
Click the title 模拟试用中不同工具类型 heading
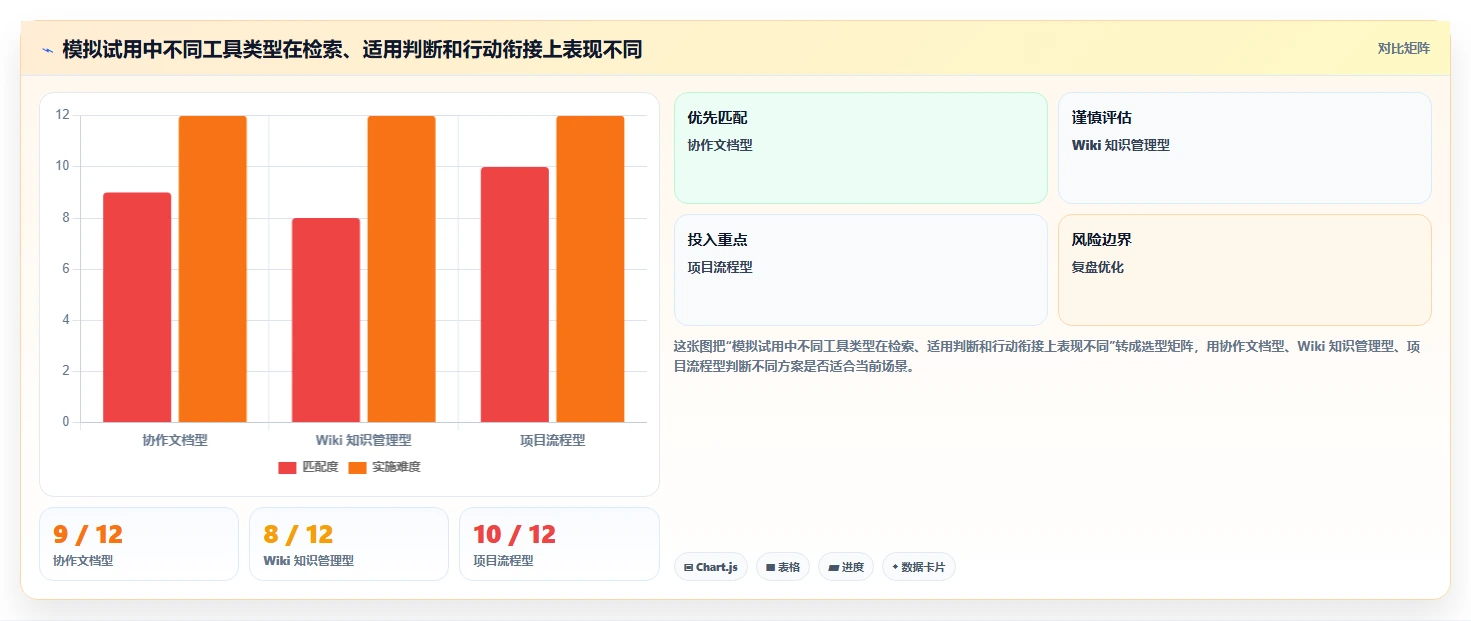coord(352,49)
